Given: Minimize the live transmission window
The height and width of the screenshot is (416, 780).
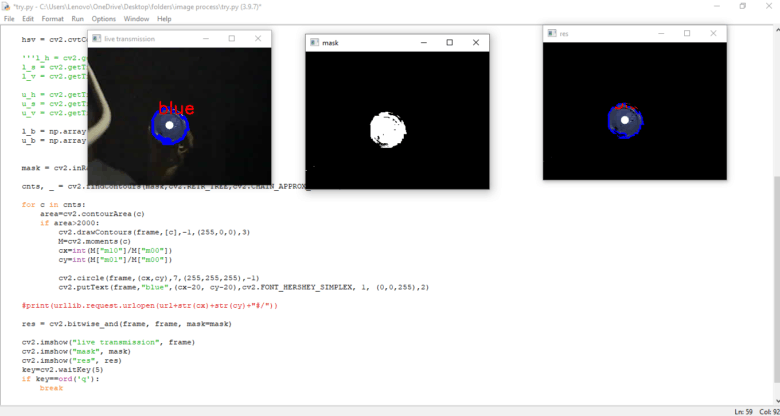Looking at the screenshot, I should (205, 38).
